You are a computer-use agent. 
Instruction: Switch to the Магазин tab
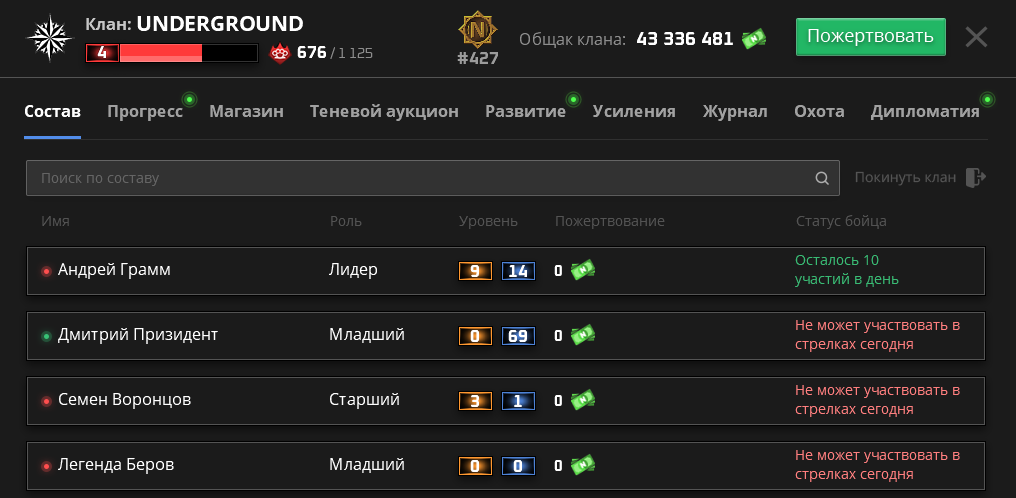(246, 111)
